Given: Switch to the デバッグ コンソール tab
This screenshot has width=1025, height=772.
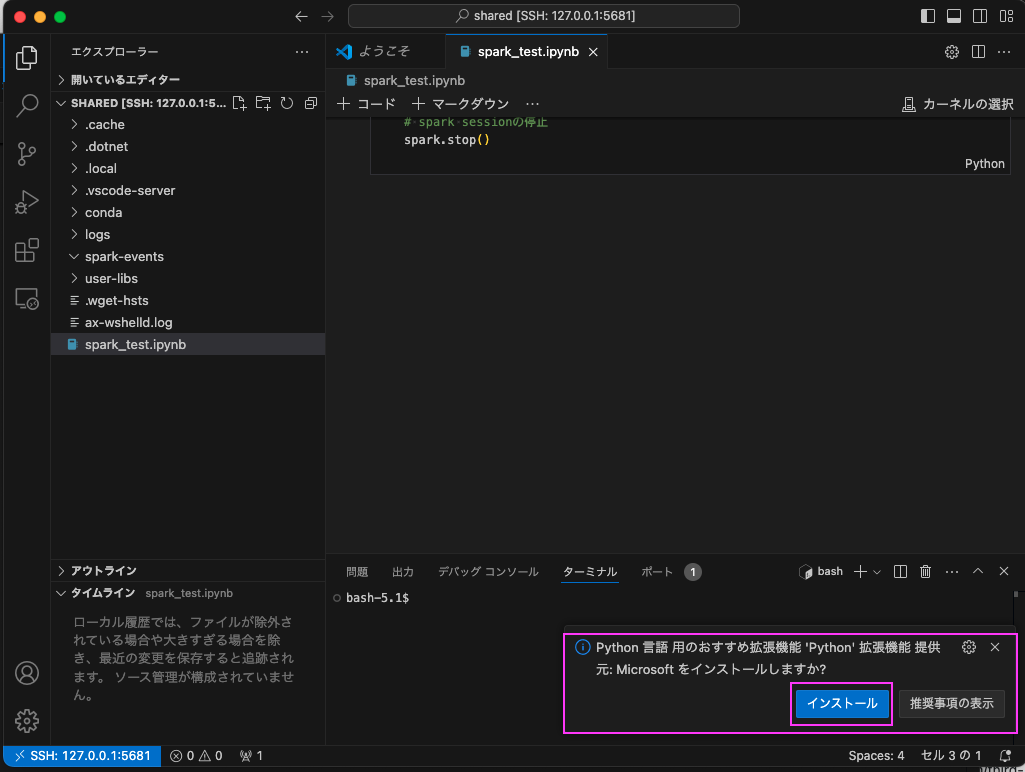Looking at the screenshot, I should point(488,572).
